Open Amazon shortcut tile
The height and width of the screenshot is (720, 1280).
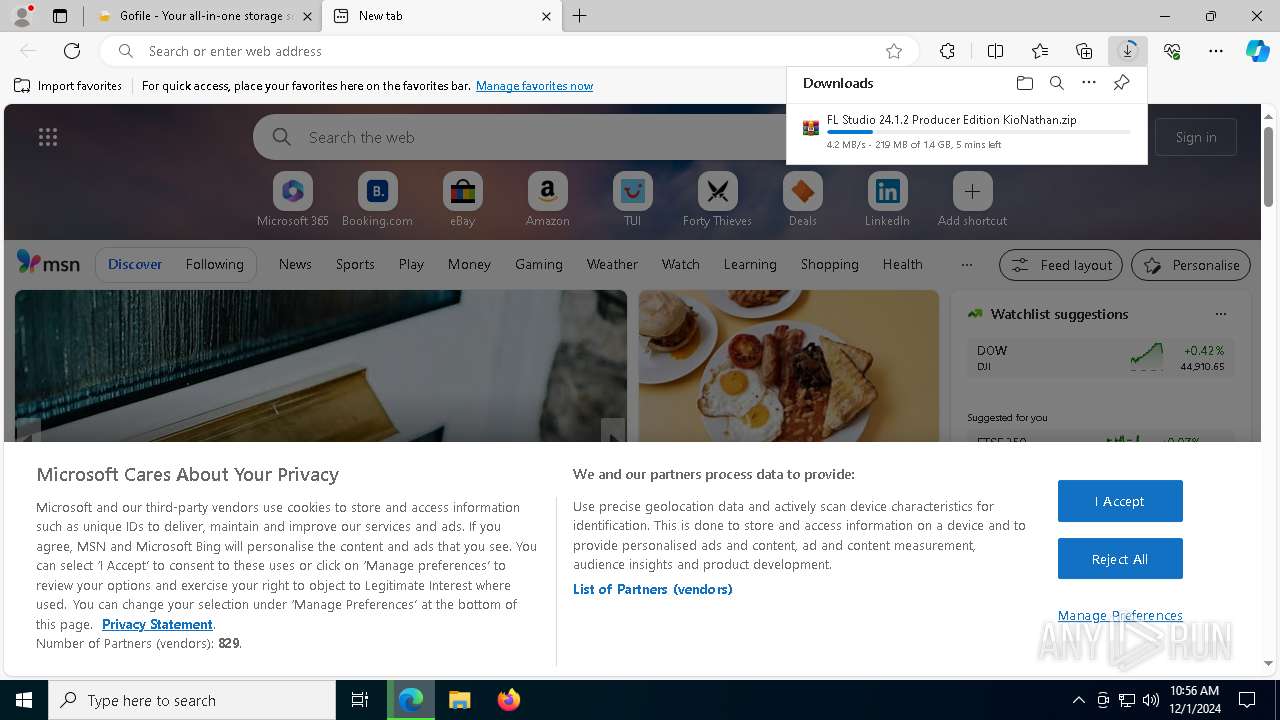[x=547, y=199]
